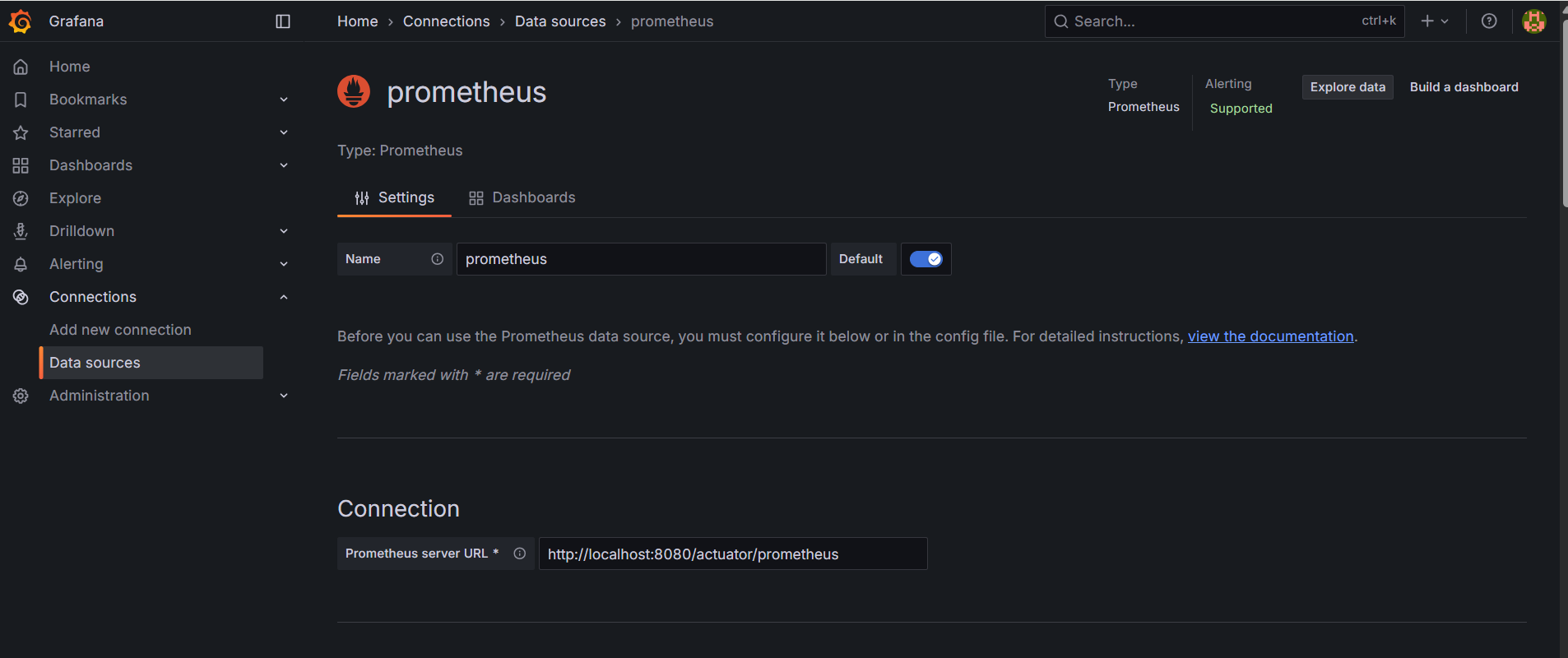Open Administration in the sidebar menu
This screenshot has width=1568, height=658.
pyautogui.click(x=100, y=396)
